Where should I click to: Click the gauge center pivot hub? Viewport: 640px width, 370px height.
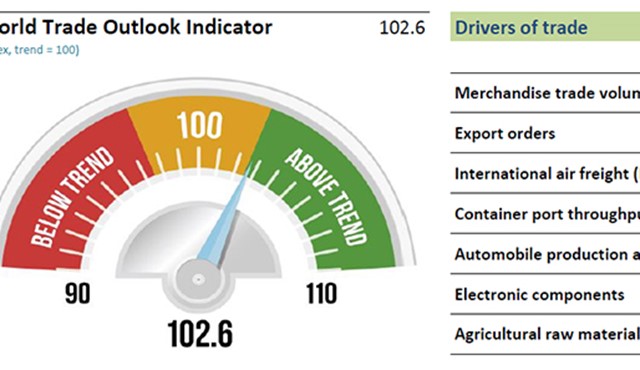[199, 280]
